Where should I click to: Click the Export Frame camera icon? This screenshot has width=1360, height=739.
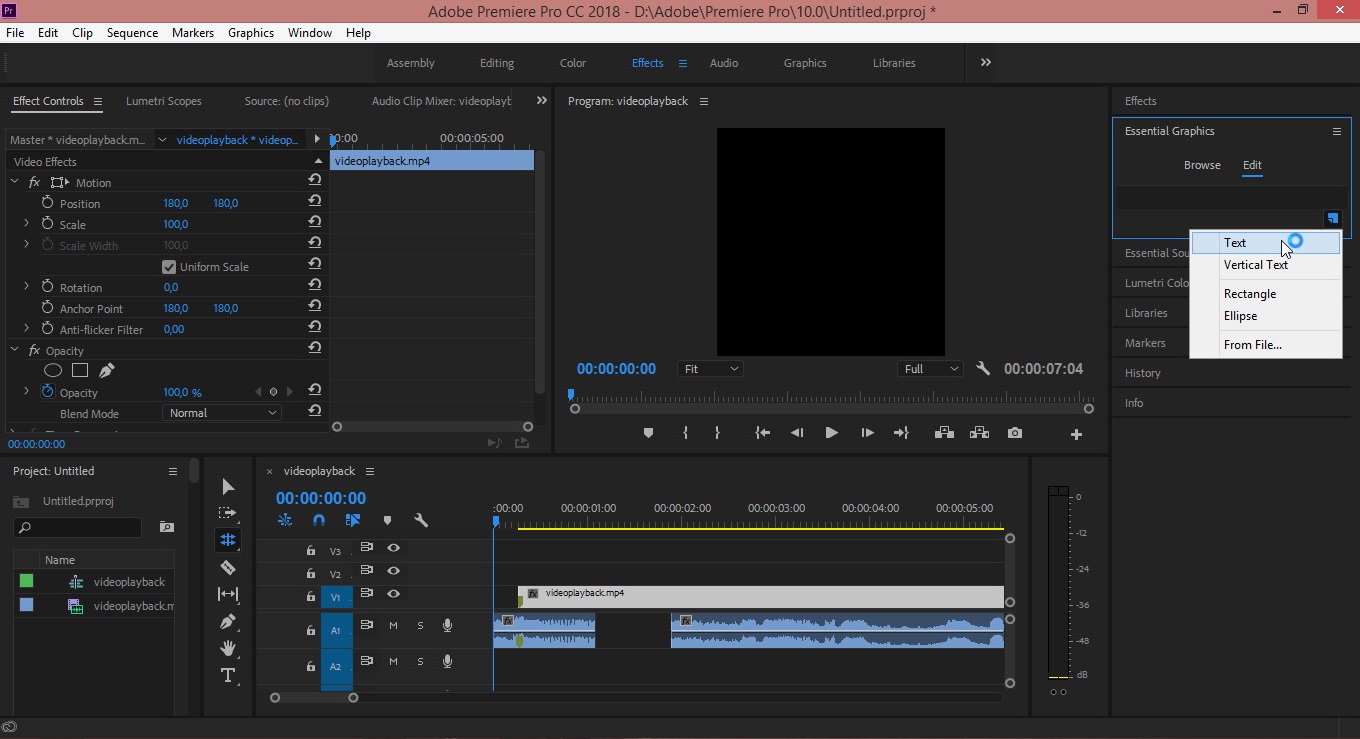point(1015,433)
